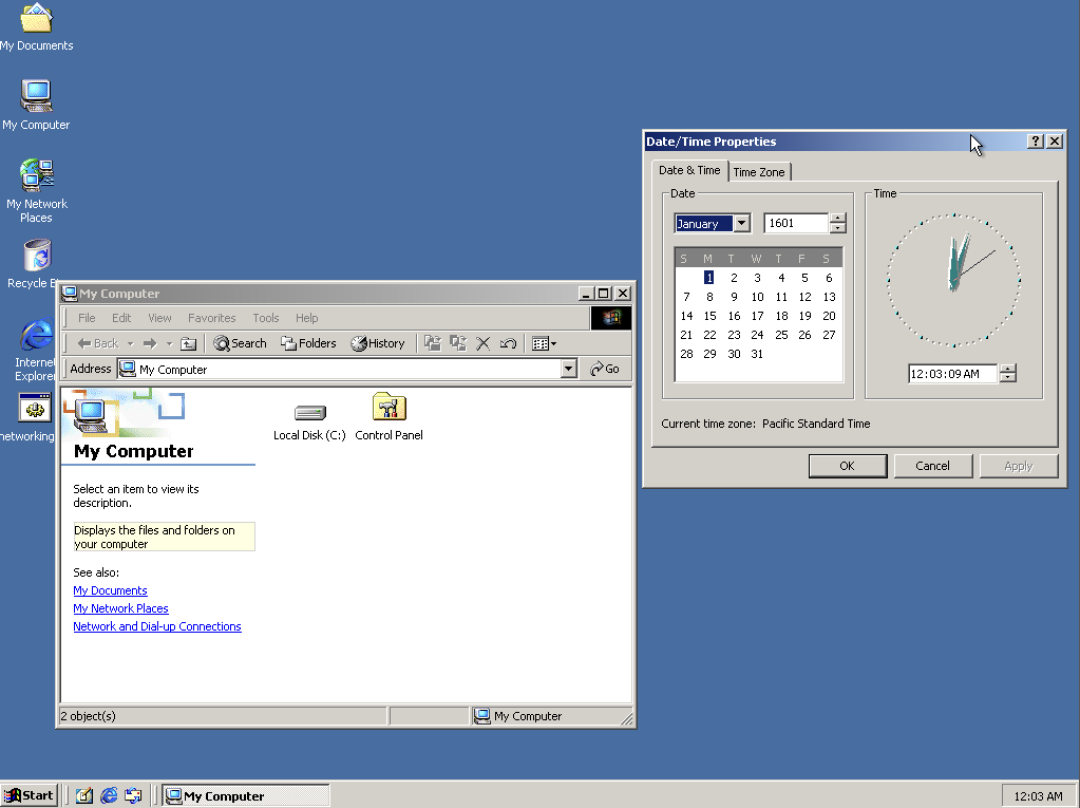Select day 15 in the calendar
The height and width of the screenshot is (808, 1080).
pyautogui.click(x=709, y=315)
